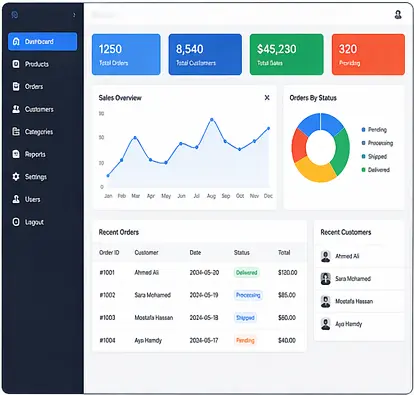Click order ID #1004 in Recent Orders
414x395 pixels.
[107, 340]
